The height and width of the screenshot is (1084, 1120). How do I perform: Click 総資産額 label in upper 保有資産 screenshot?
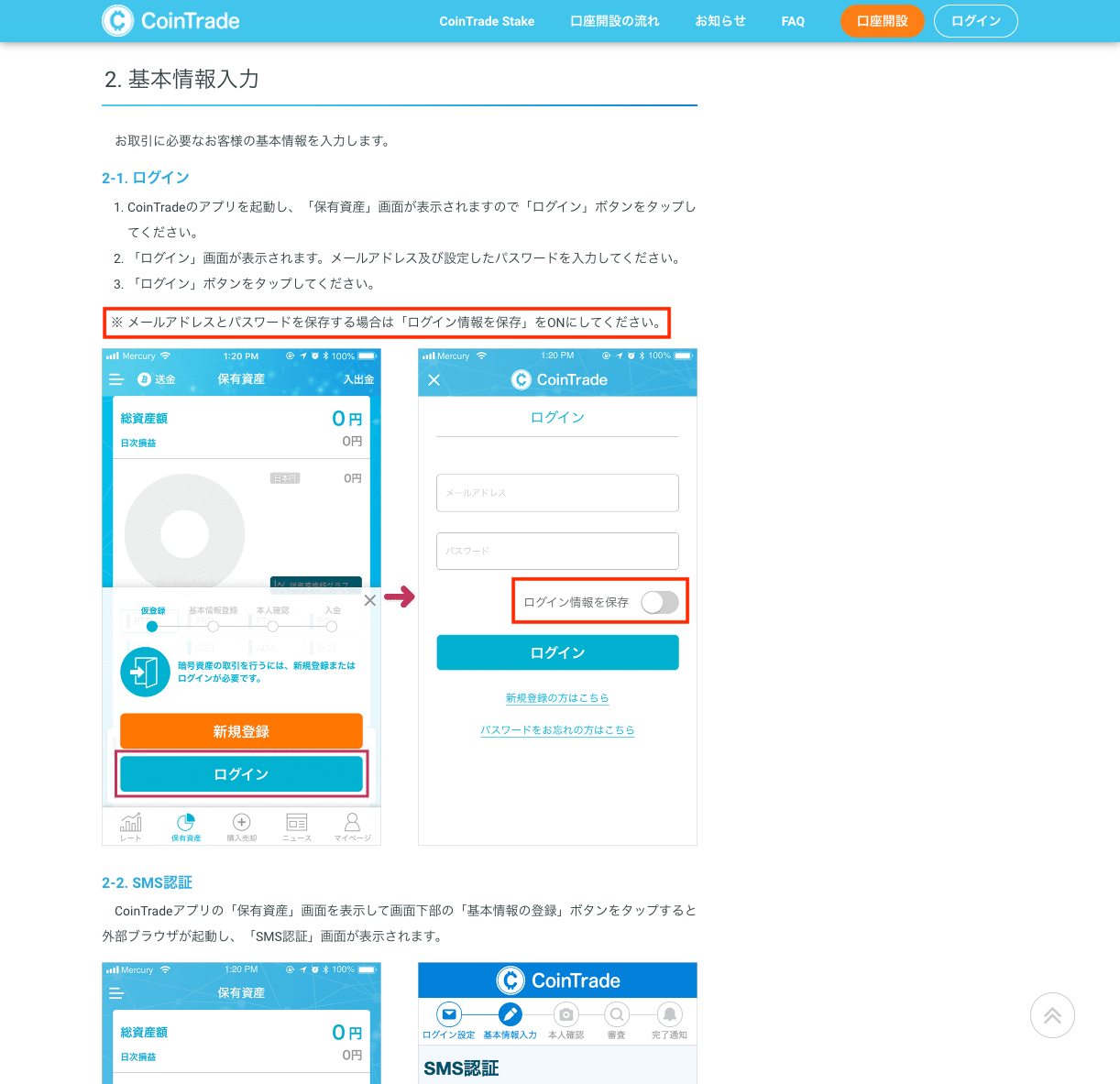(x=144, y=419)
